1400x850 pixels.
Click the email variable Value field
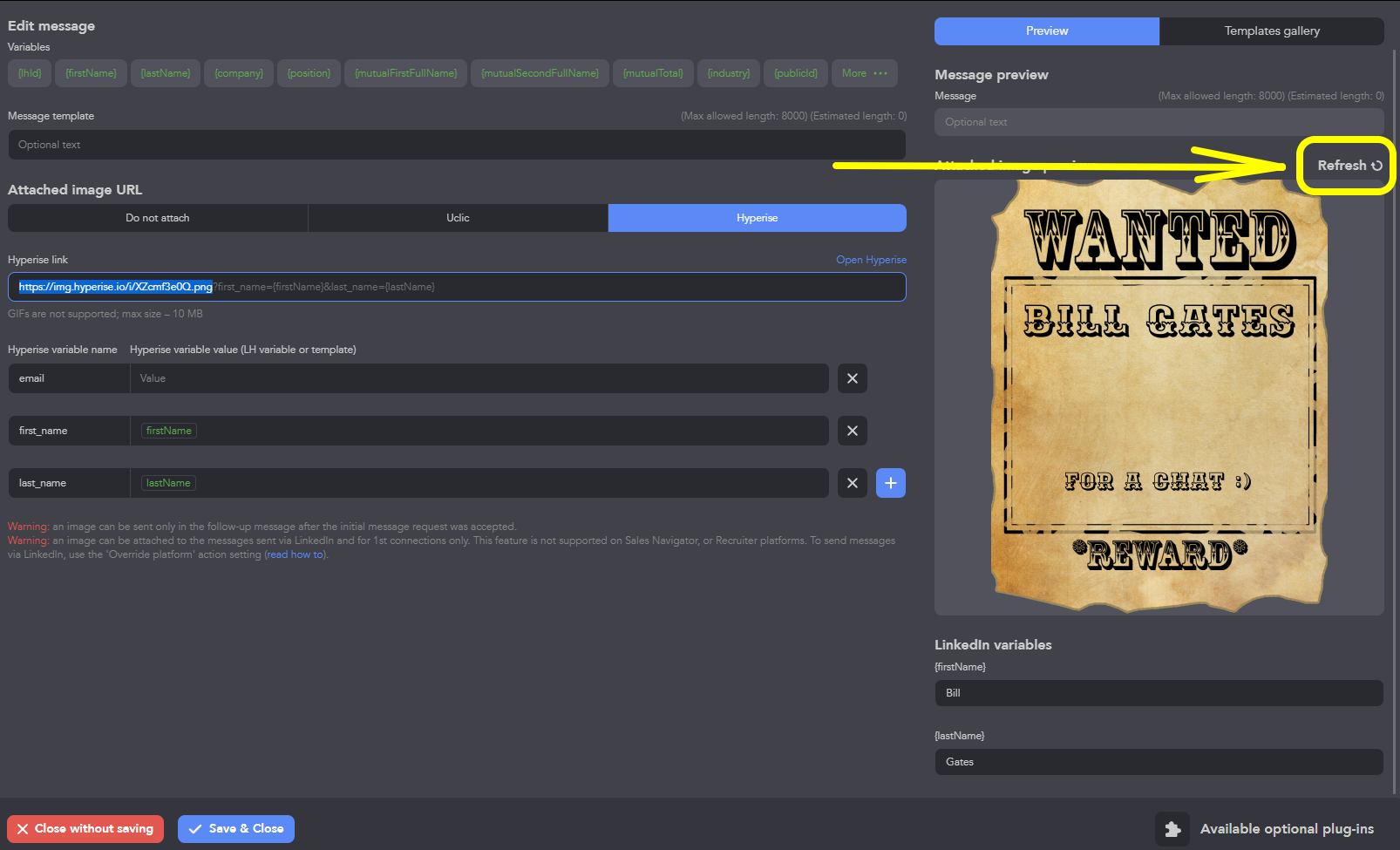point(479,378)
